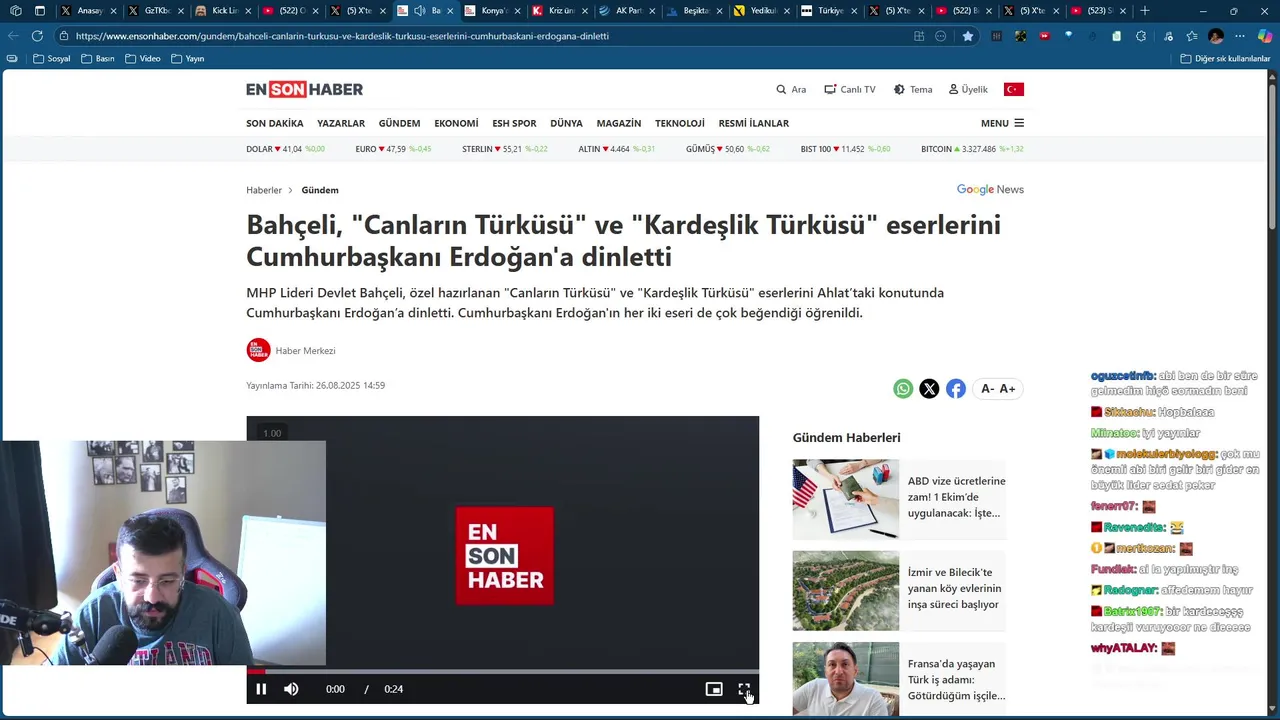Share the article on WhatsApp

(903, 389)
